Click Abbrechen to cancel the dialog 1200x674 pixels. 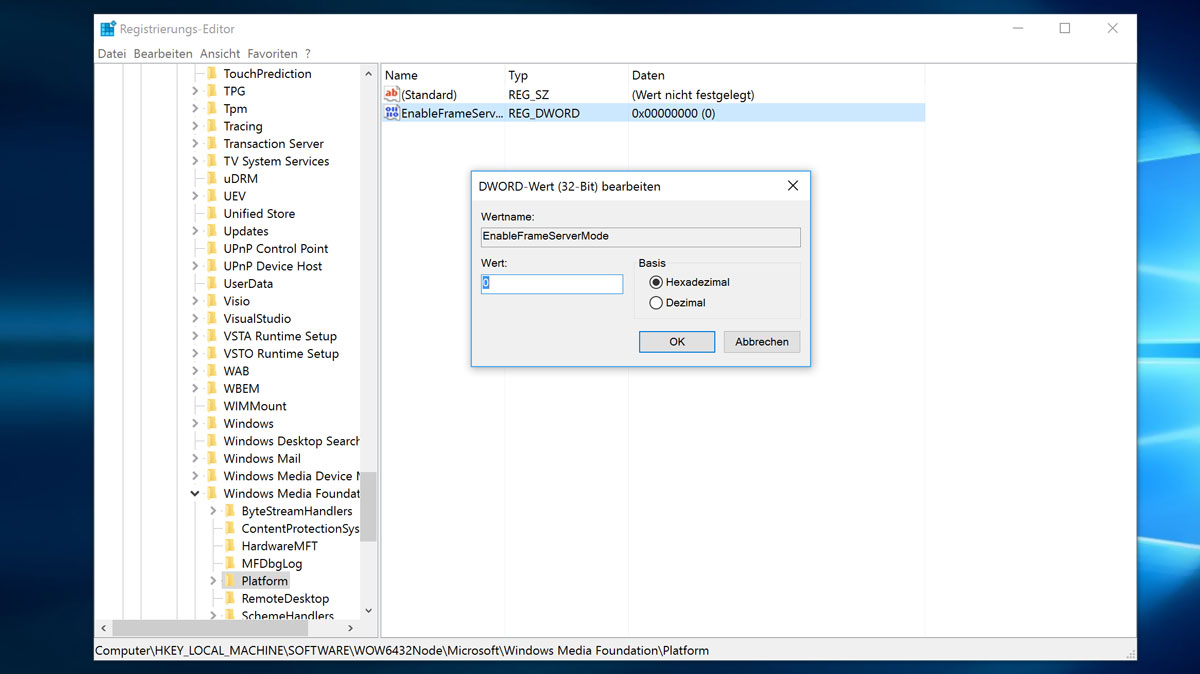pos(762,342)
